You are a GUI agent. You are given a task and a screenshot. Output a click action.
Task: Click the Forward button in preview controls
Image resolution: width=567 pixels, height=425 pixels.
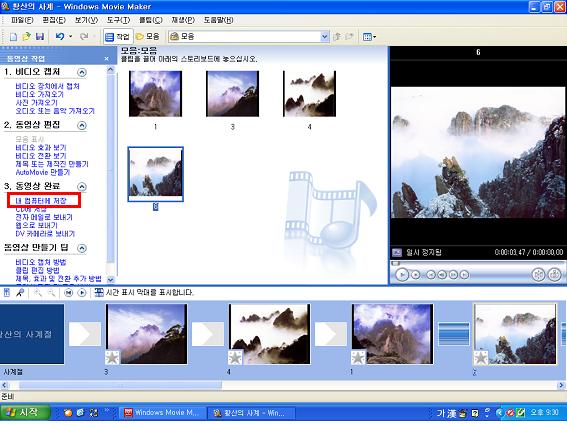coord(464,275)
